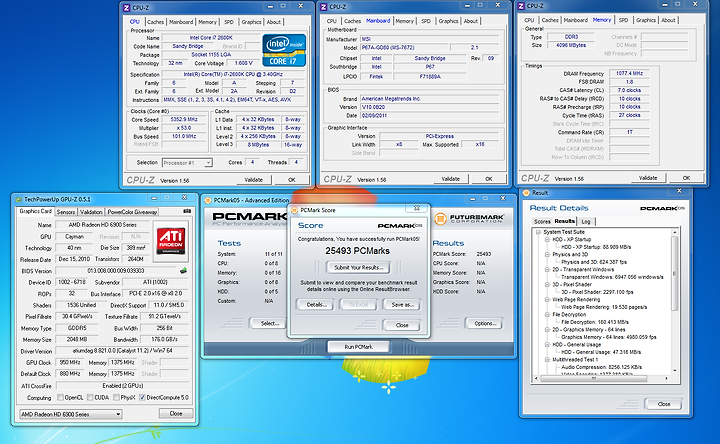
Task: Click title icon of CPU-Z CPU-tab window
Action: [127, 8]
